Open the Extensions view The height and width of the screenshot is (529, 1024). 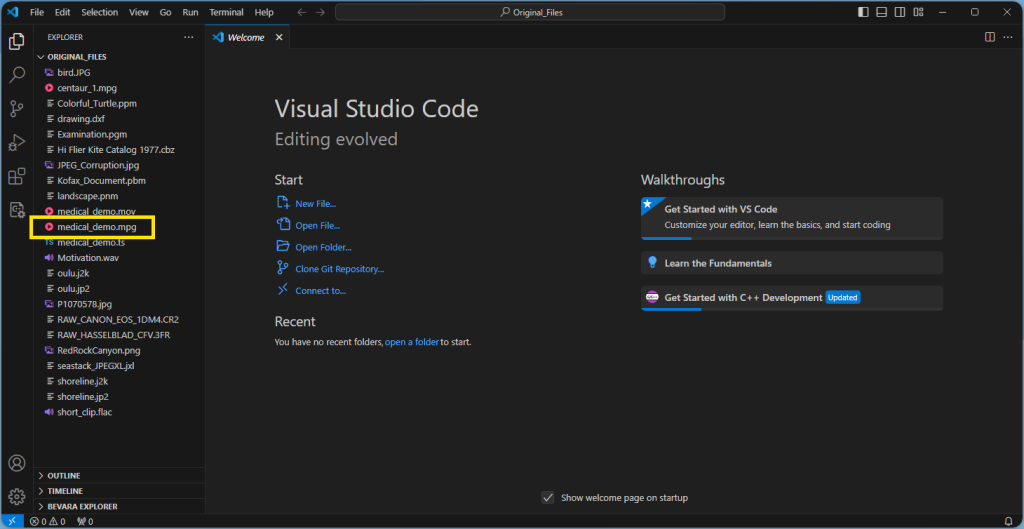click(x=16, y=176)
